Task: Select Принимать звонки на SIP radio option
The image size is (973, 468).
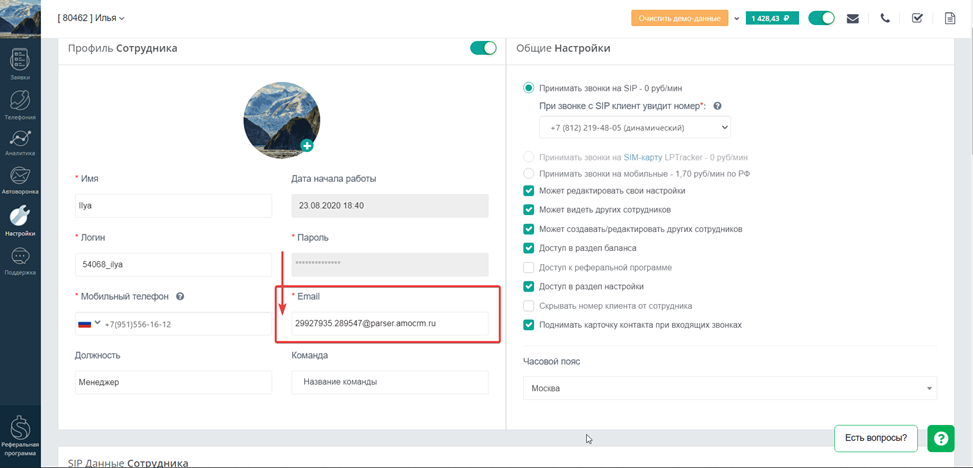Action: click(x=529, y=88)
